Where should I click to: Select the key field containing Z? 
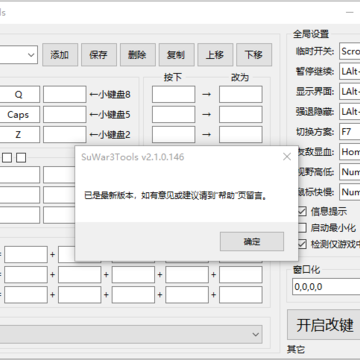point(19,135)
